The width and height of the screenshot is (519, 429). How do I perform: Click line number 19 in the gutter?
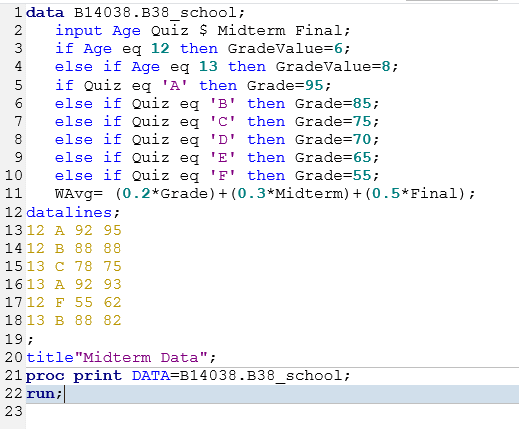[14, 340]
